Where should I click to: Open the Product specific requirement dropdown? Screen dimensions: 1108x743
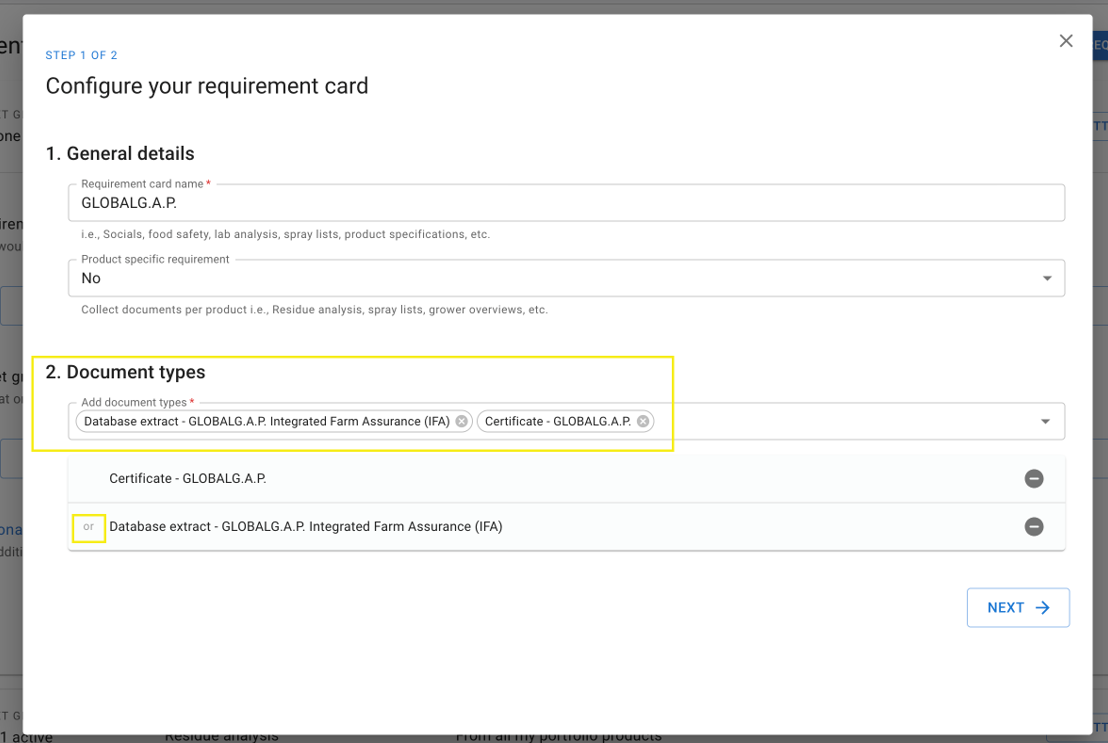[x=566, y=278]
